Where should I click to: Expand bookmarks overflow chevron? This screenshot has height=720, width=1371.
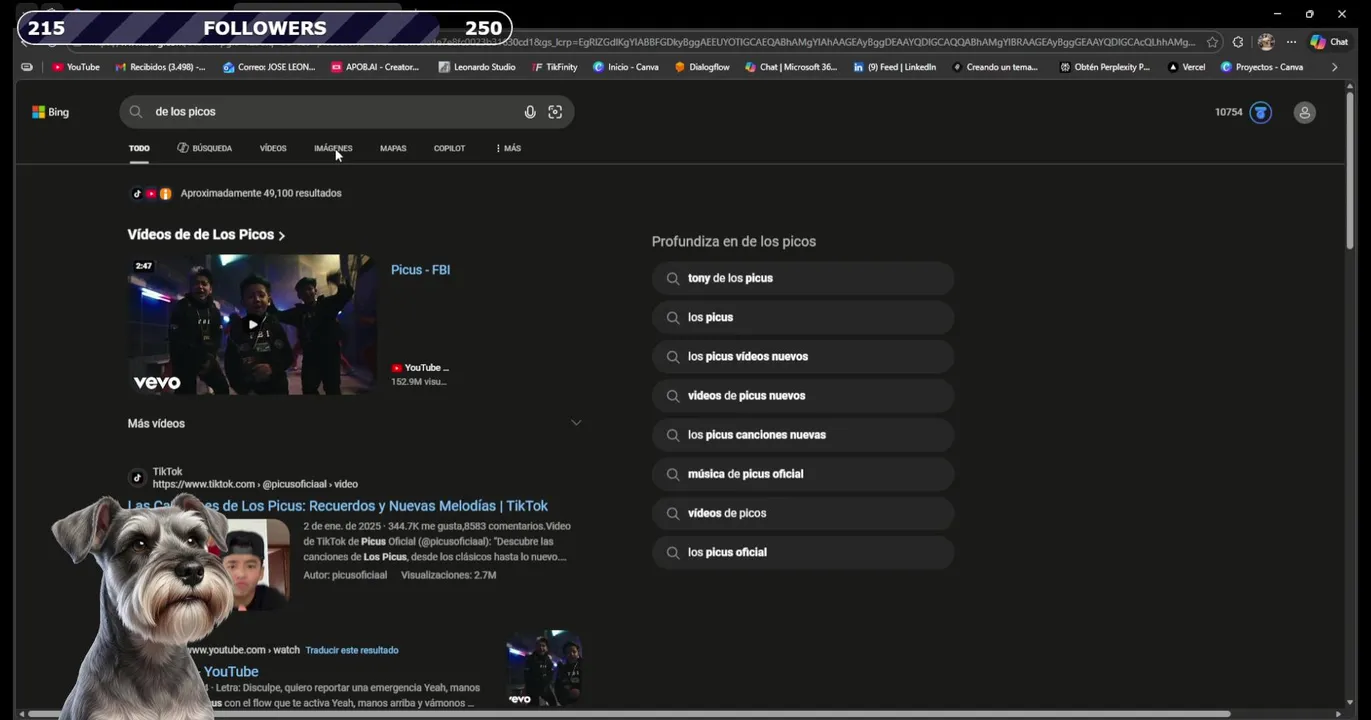1334,67
